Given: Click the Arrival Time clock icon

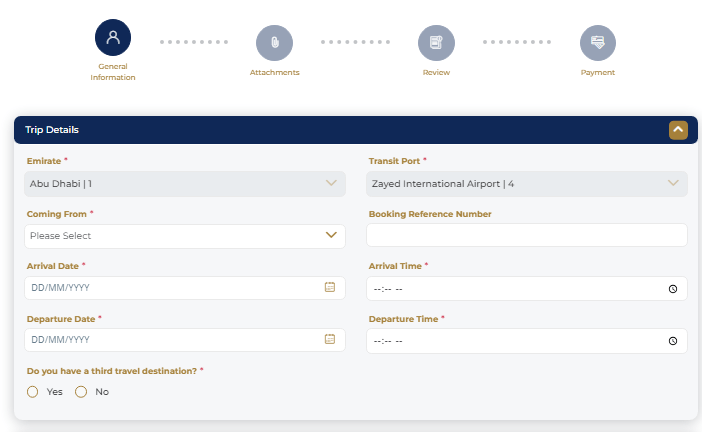Looking at the screenshot, I should point(672,289).
